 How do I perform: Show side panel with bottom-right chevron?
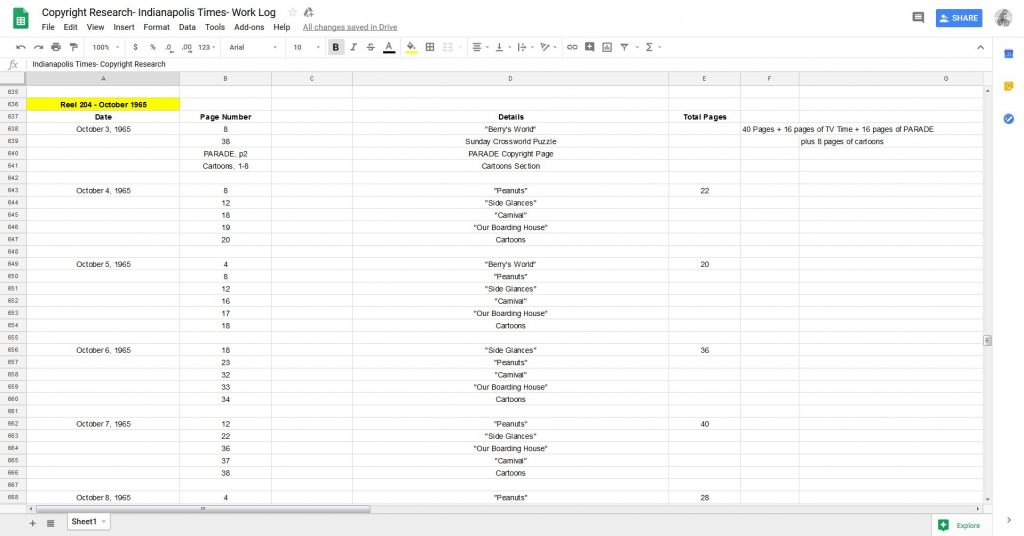[x=1008, y=520]
